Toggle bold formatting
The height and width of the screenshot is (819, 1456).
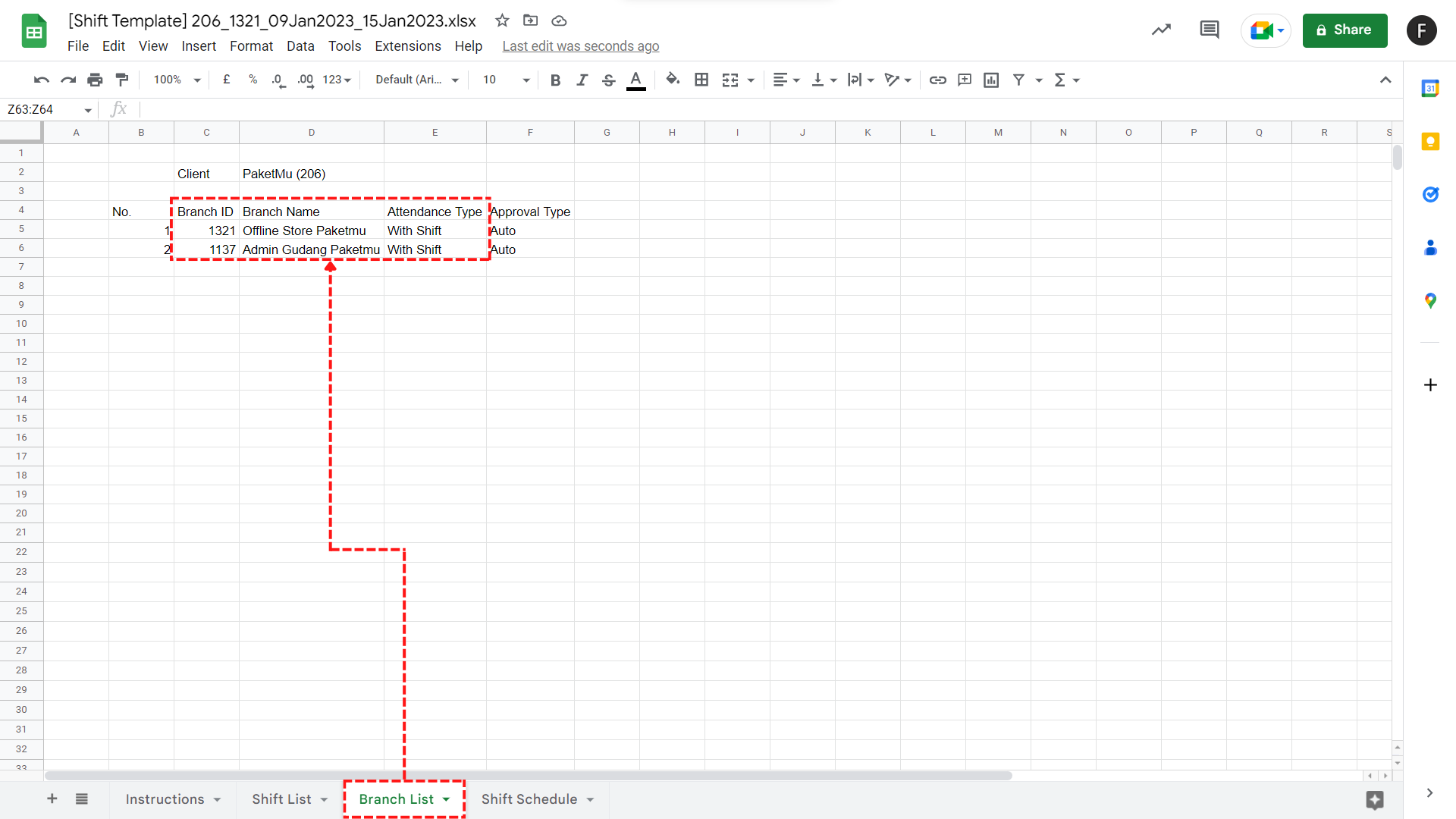coord(555,80)
